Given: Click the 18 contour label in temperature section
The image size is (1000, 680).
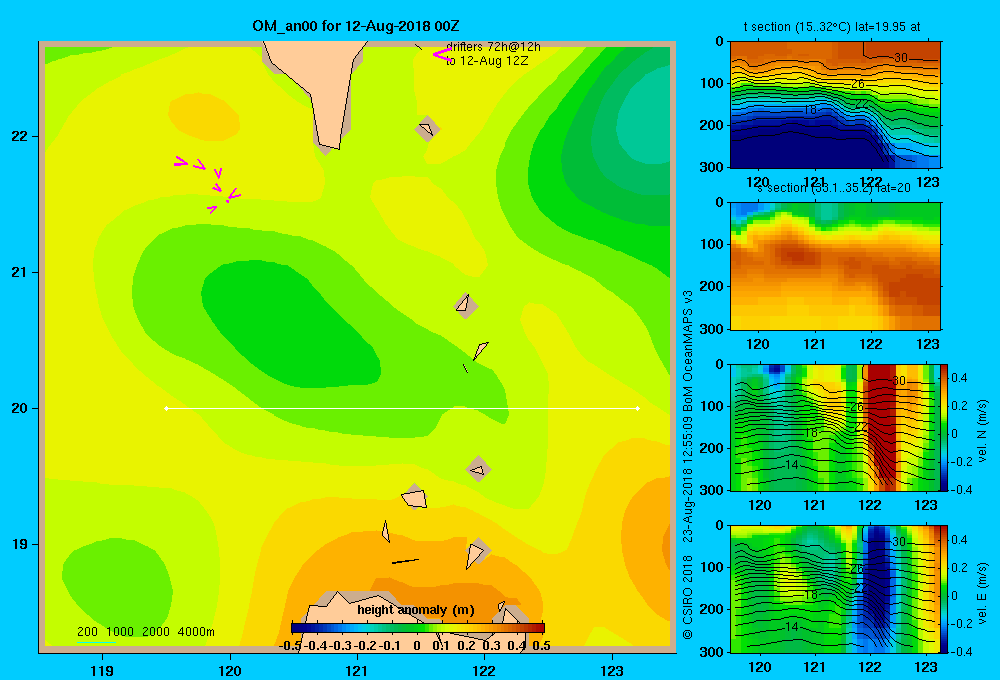Looking at the screenshot, I should coord(809,110).
